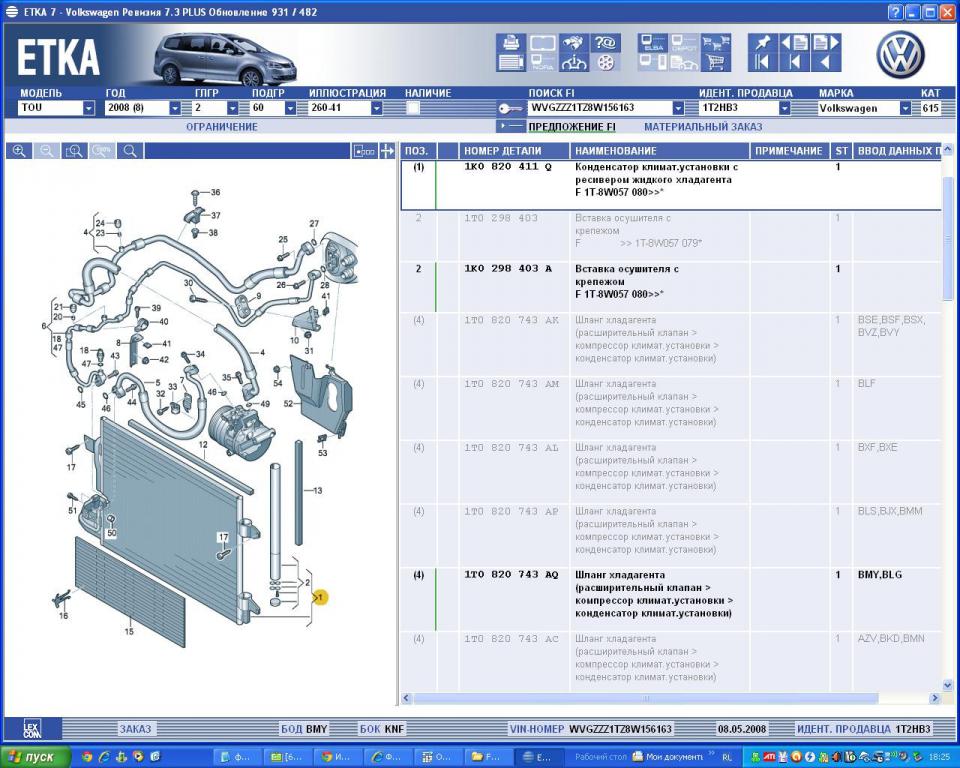Image resolution: width=960 pixels, height=768 pixels.
Task: Open Мои документы in taskbar
Action: tap(667, 757)
